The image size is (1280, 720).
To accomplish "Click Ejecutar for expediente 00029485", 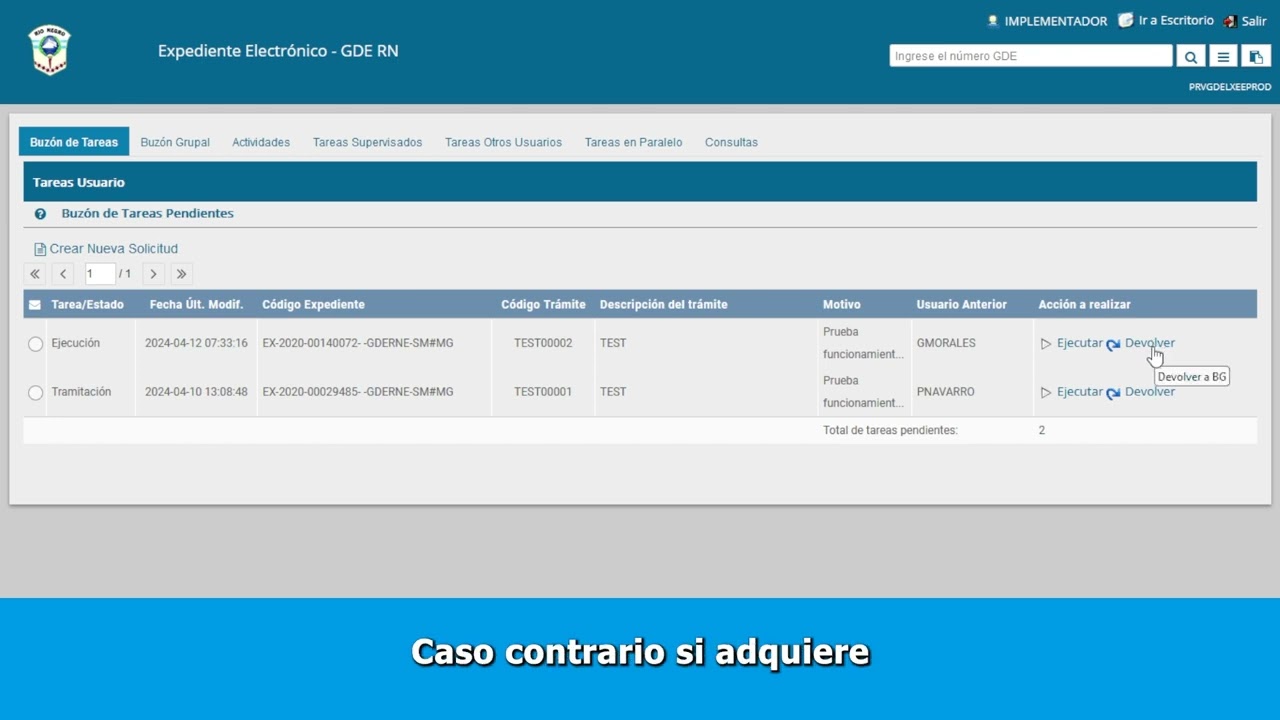I will click(x=1080, y=392).
